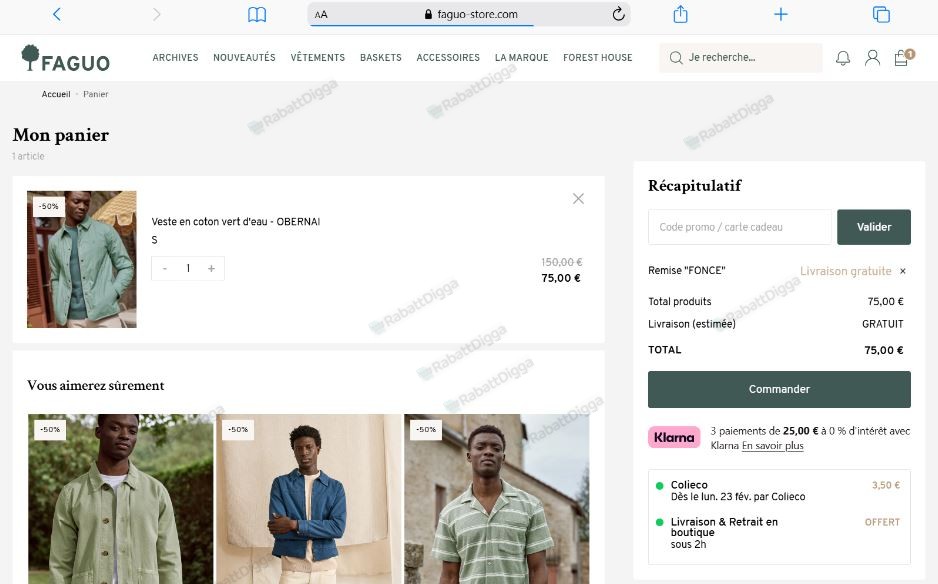The height and width of the screenshot is (584, 938).
Task: Open notifications via the bell icon
Action: [841, 57]
